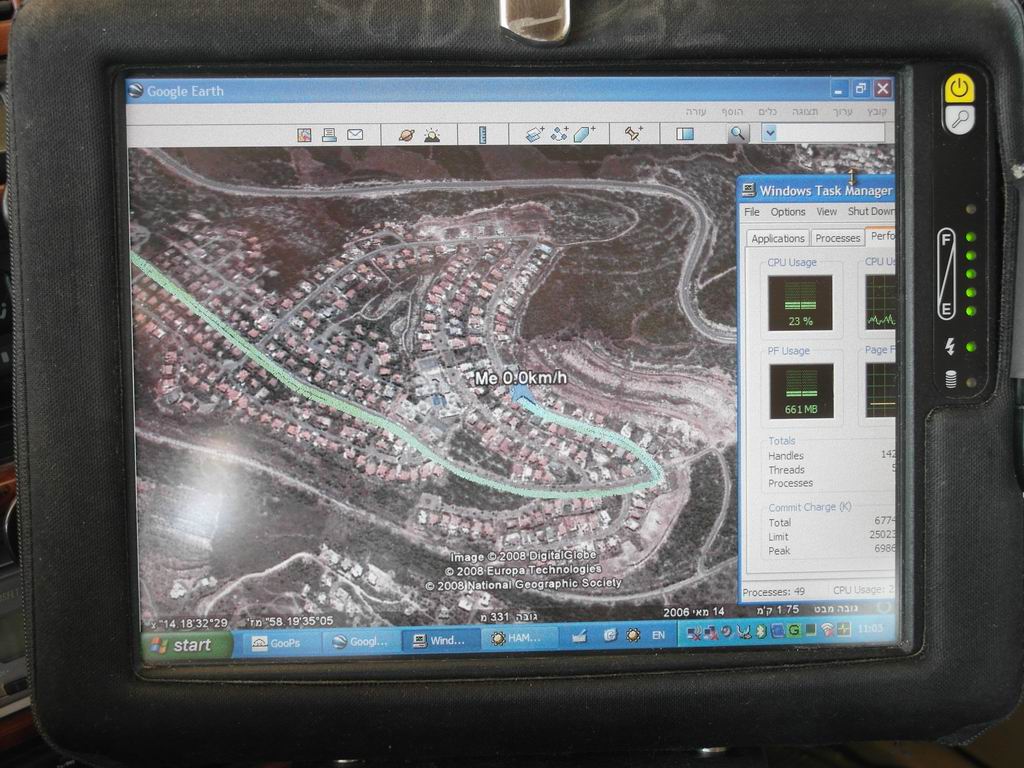
Task: Click the Email envelope icon in toolbar
Action: (355, 134)
